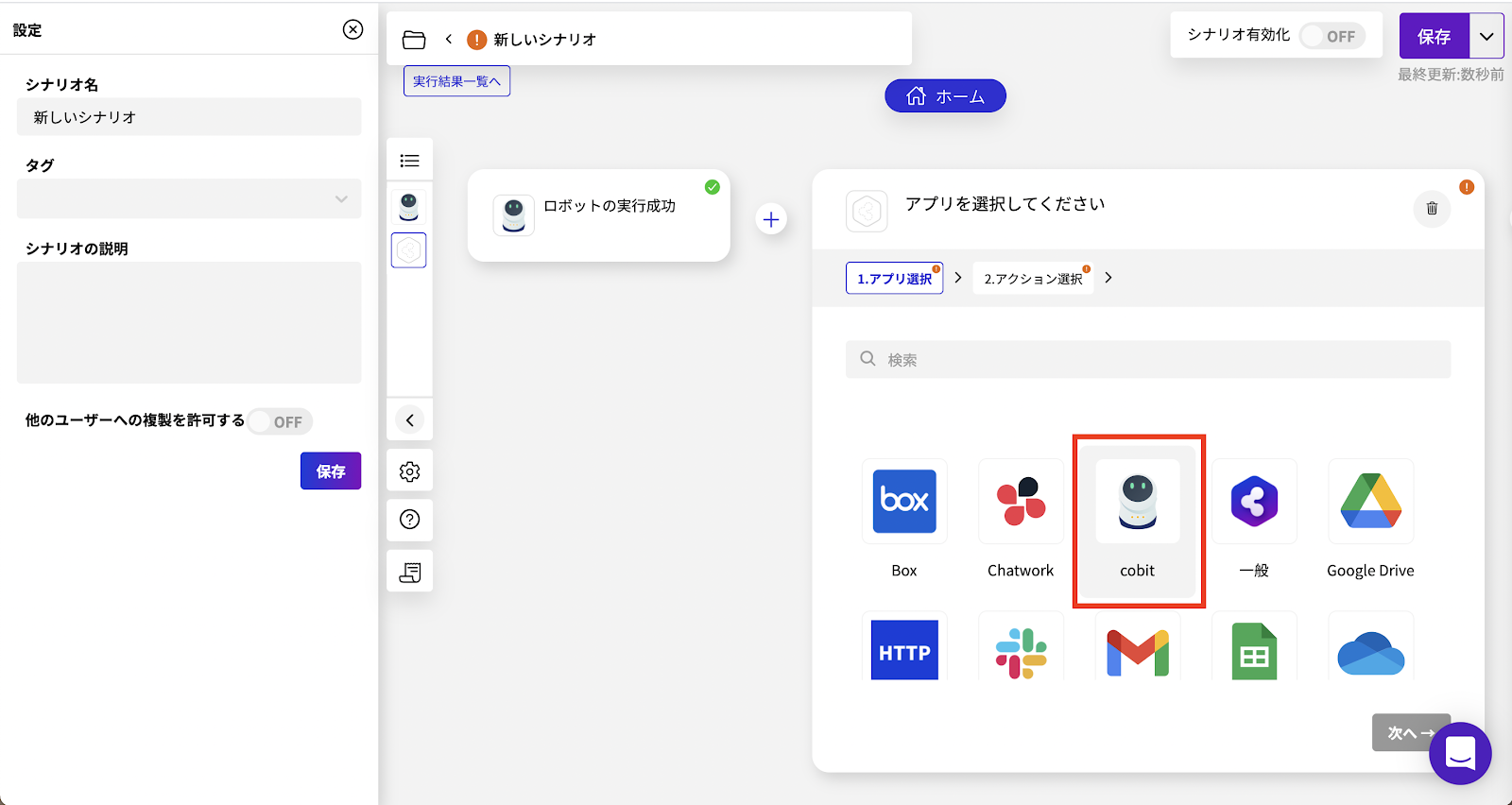Screen dimensions: 1512x805
Task: Open the gear settings icon
Action: click(x=410, y=471)
